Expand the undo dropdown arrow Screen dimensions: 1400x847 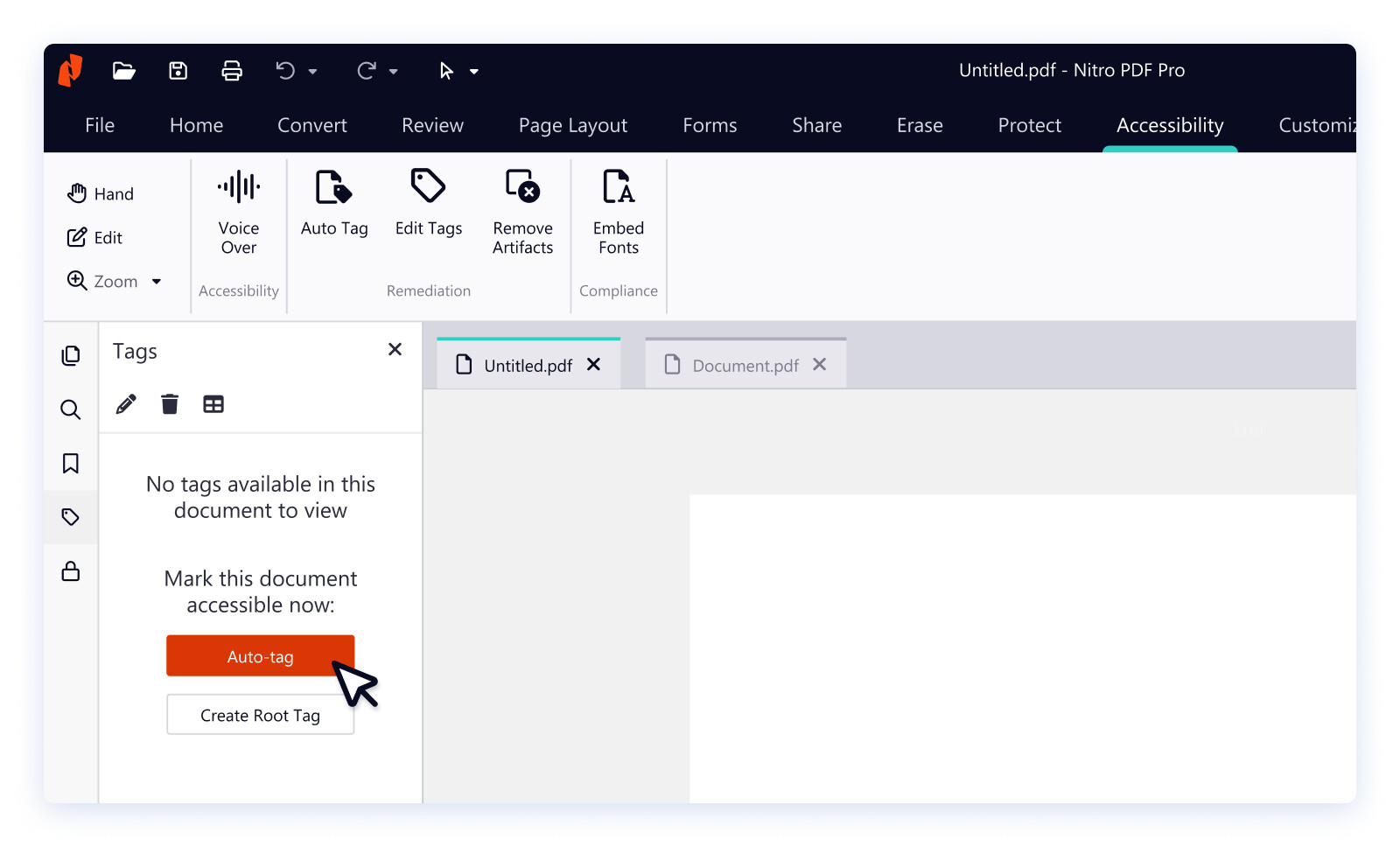point(312,71)
